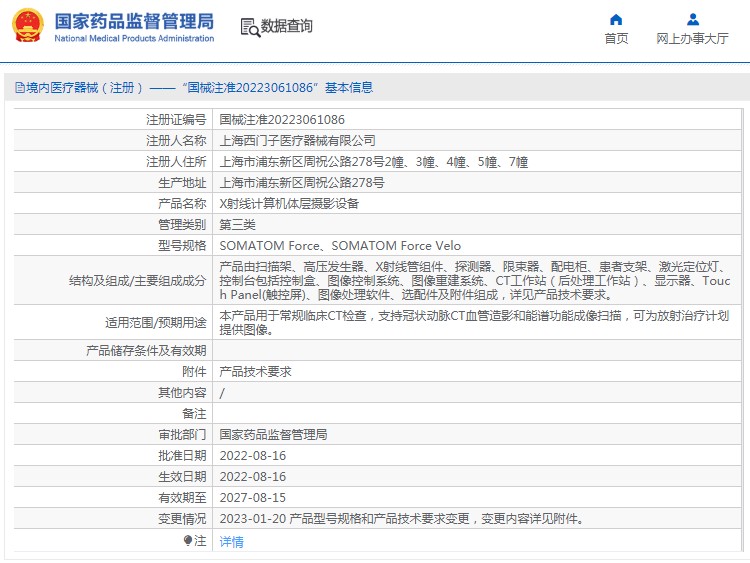The width and height of the screenshot is (750, 563).
Task: Click the 境内医疗器械（注册） heading
Action: click(x=84, y=88)
